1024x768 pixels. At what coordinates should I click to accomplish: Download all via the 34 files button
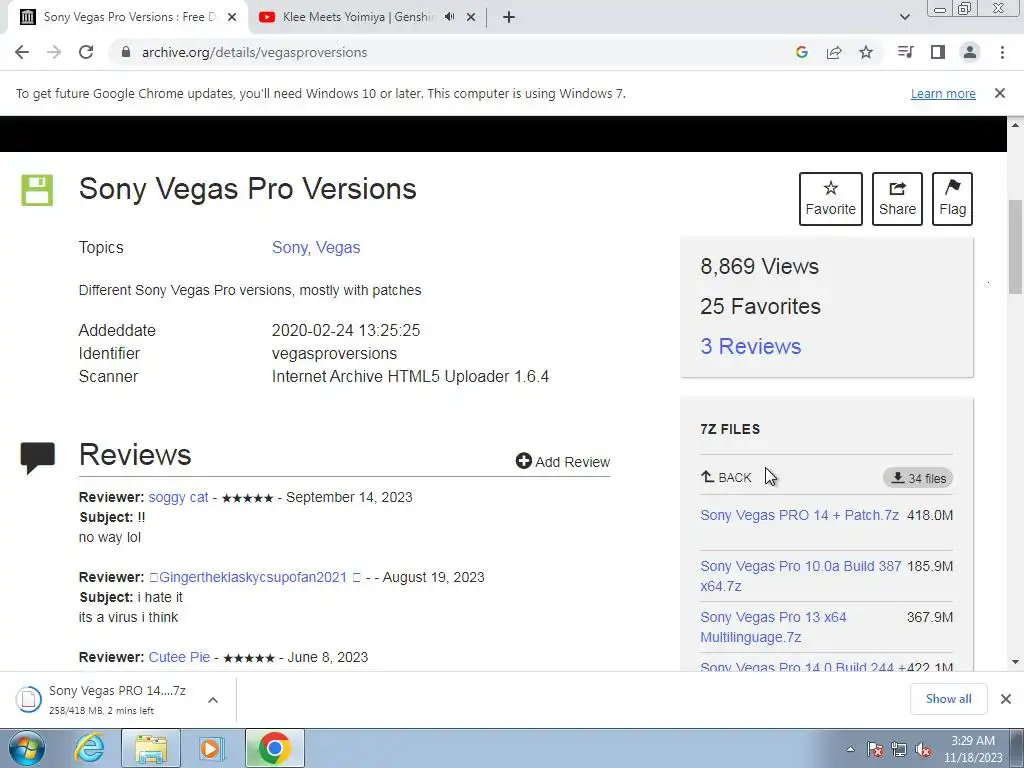coord(918,478)
